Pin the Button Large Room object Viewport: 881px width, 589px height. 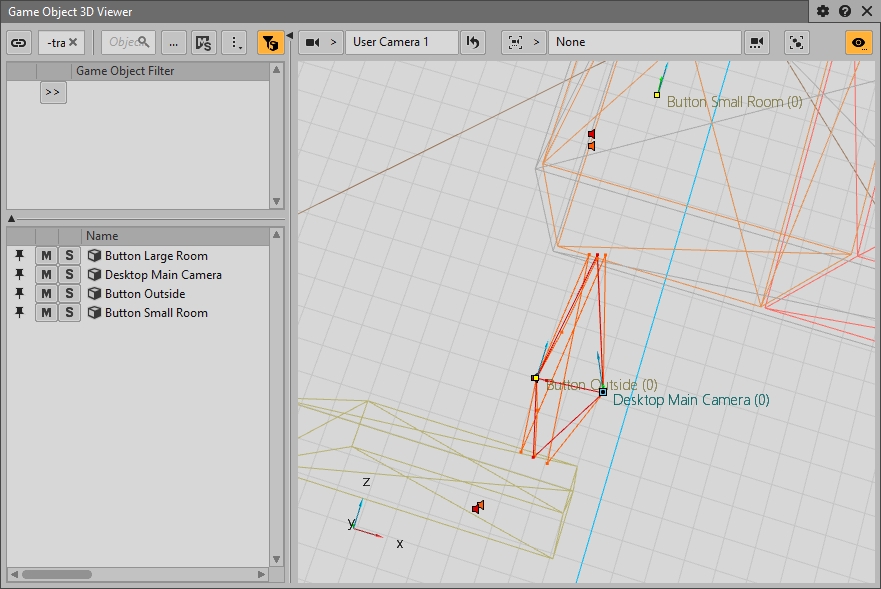[x=19, y=256]
